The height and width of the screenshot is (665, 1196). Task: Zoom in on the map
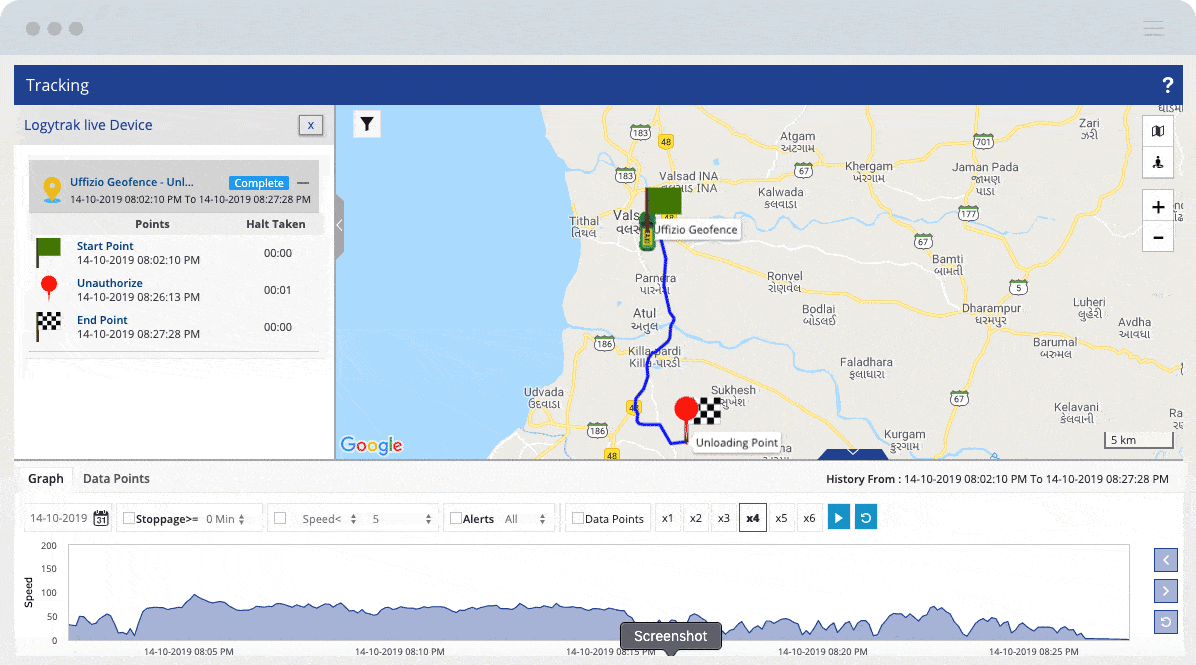(x=1158, y=207)
